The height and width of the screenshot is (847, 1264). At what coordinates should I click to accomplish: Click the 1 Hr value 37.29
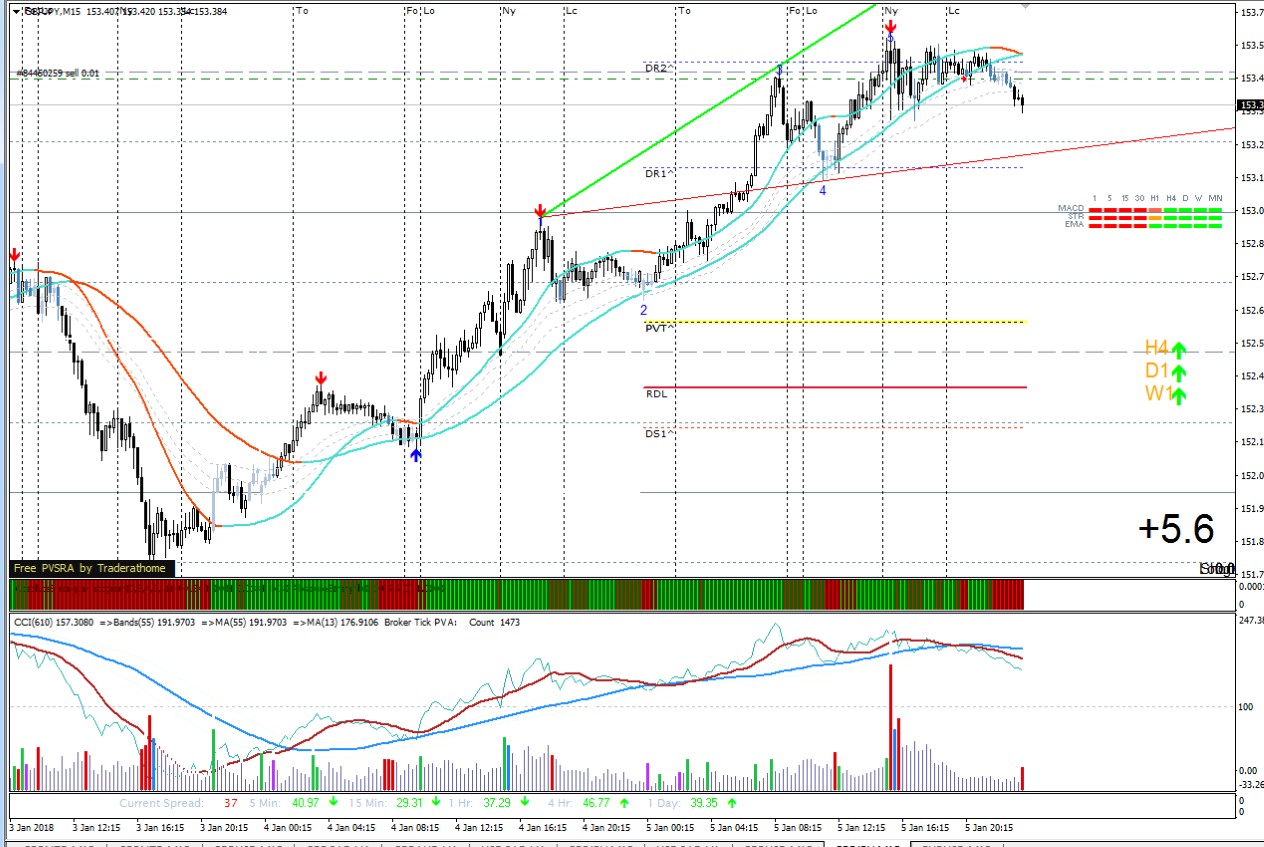(x=497, y=802)
